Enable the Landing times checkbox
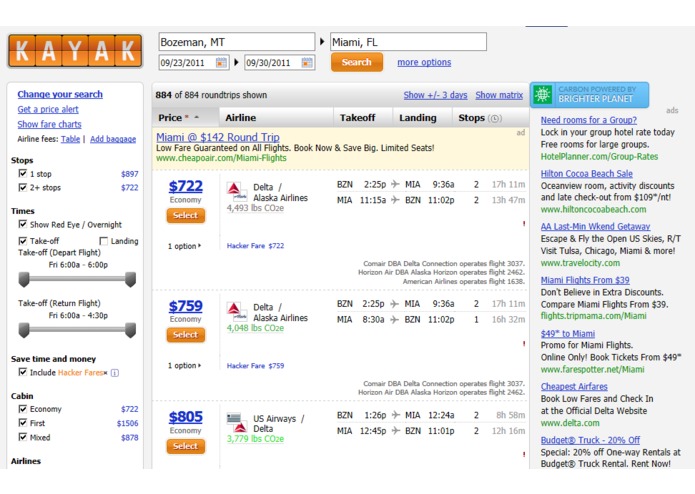This screenshot has width=695, height=494. 104,241
